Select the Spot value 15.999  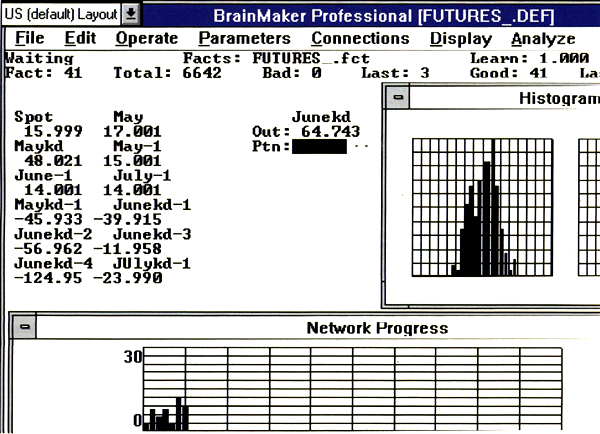click(53, 132)
